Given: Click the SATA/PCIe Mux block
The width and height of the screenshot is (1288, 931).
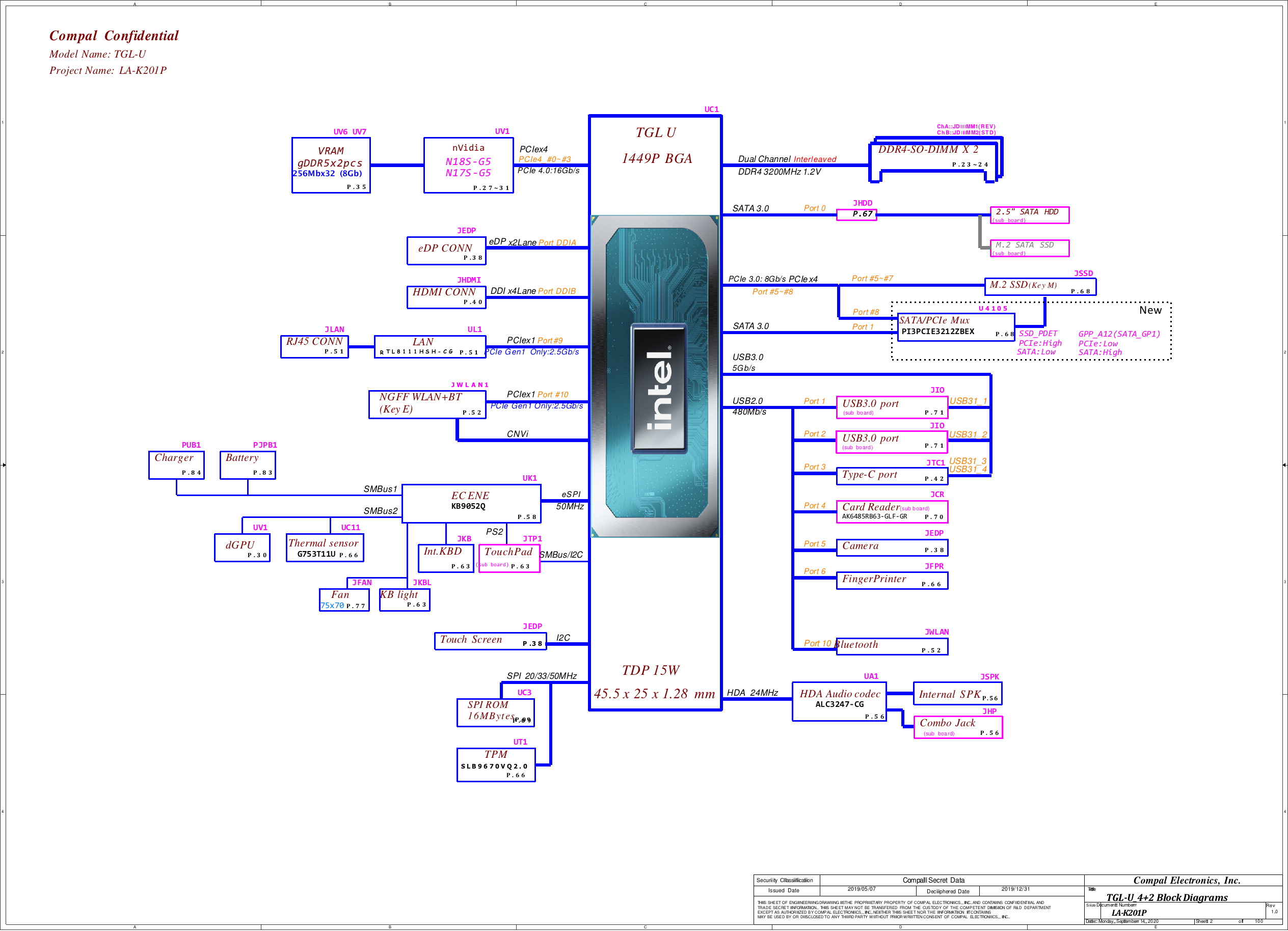Looking at the screenshot, I should (955, 327).
